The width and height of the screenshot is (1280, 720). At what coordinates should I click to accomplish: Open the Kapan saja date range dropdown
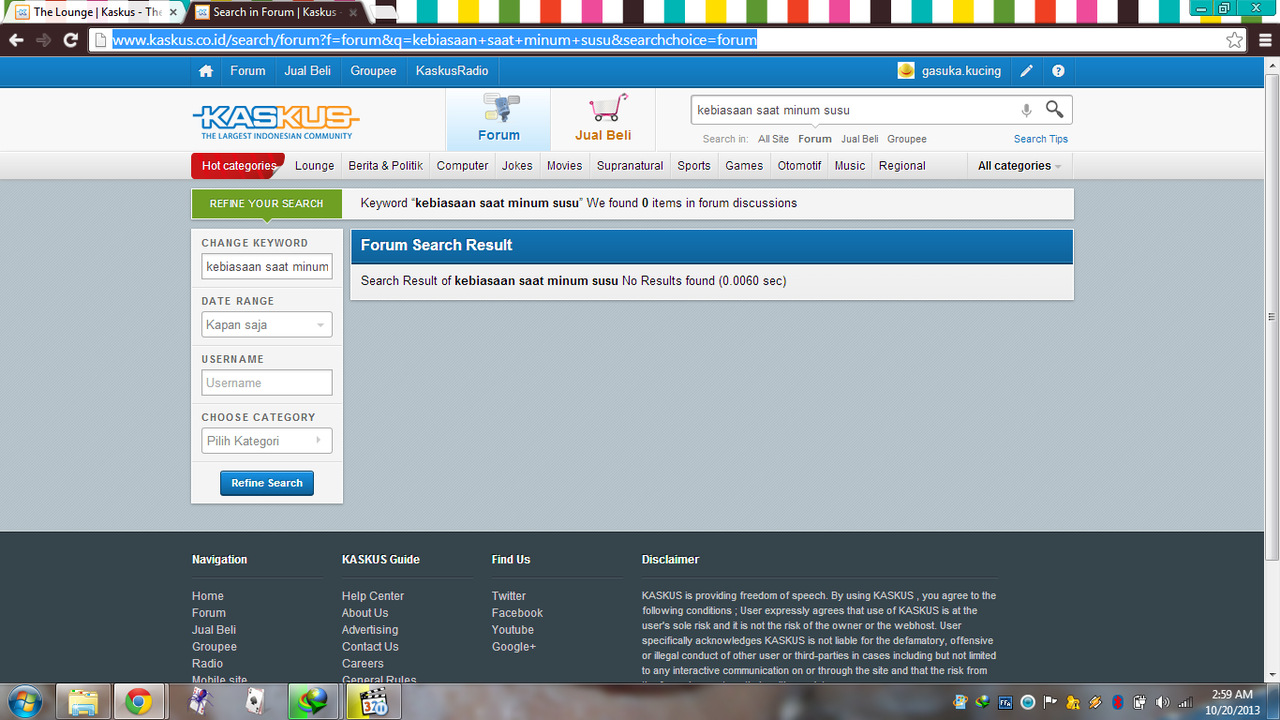click(x=267, y=325)
